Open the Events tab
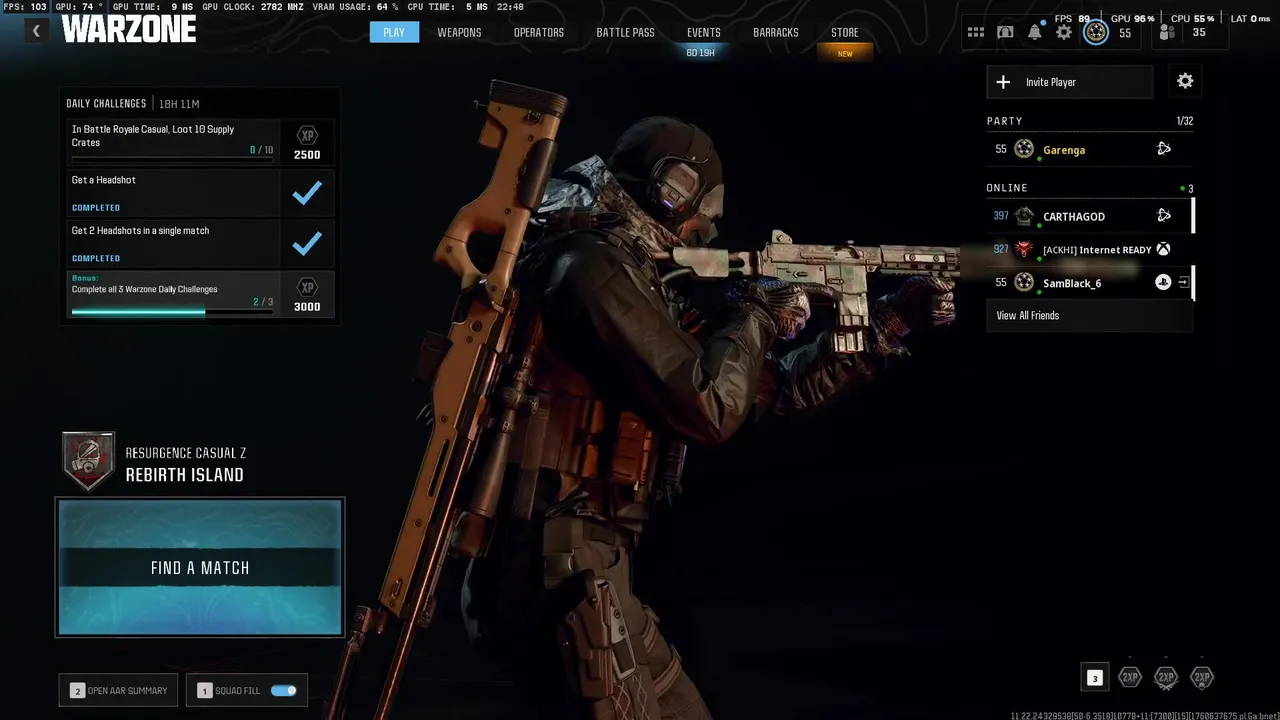The image size is (1280, 720). coord(704,32)
